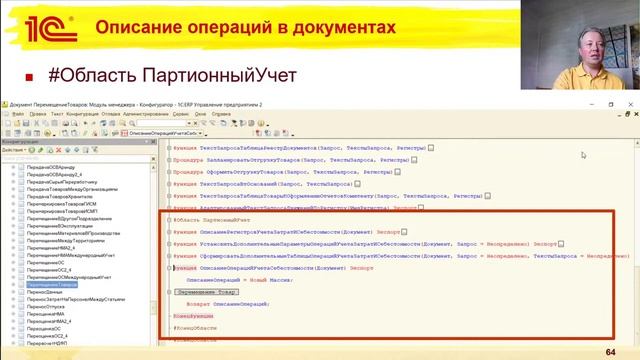Image resolution: width=640 pixels, height=360 pixels.
Task: Expand procedure ЗапланироватьОтгрузкуТоваров code block
Action: pyautogui.click(x=169, y=160)
